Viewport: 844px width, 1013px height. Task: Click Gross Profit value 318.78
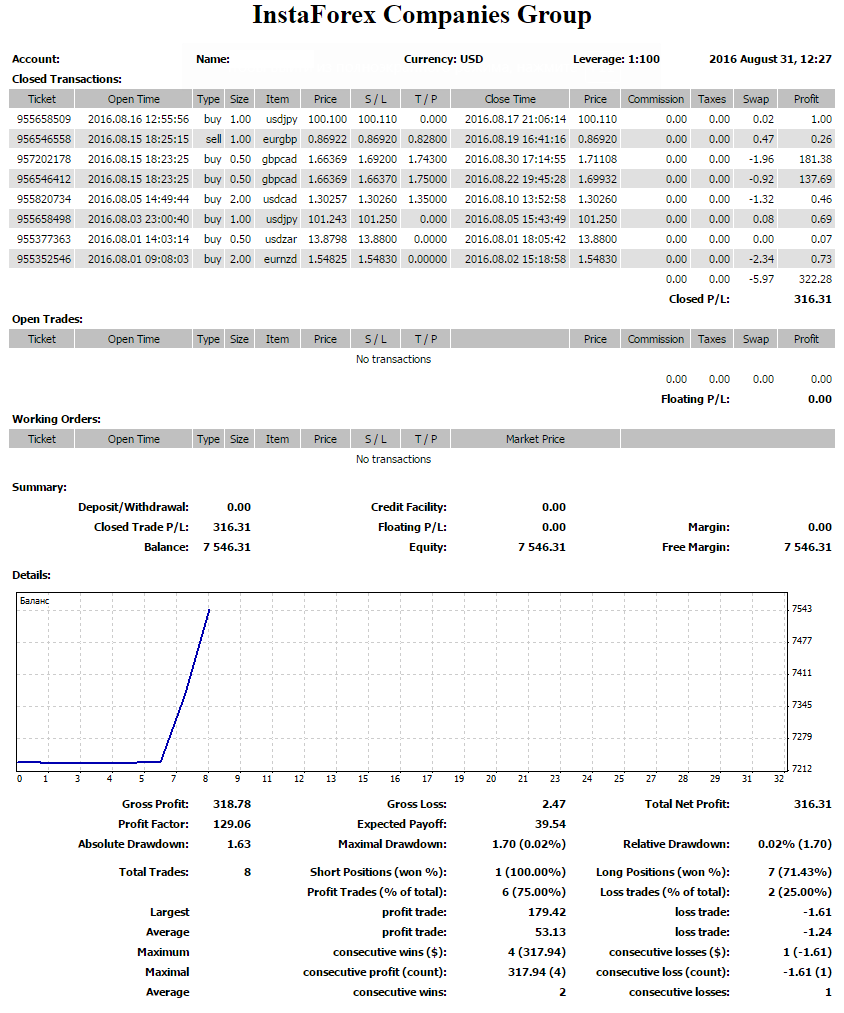[x=232, y=804]
